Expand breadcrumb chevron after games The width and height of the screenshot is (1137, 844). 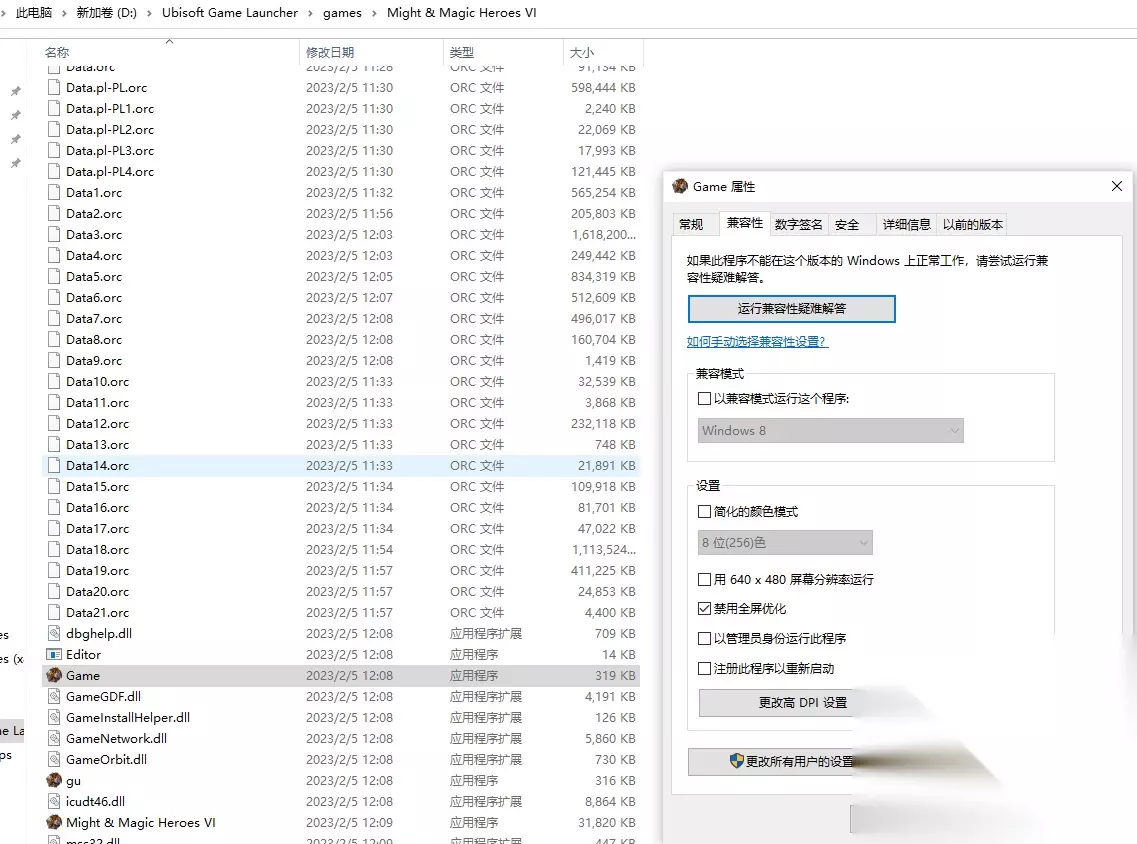(x=374, y=13)
